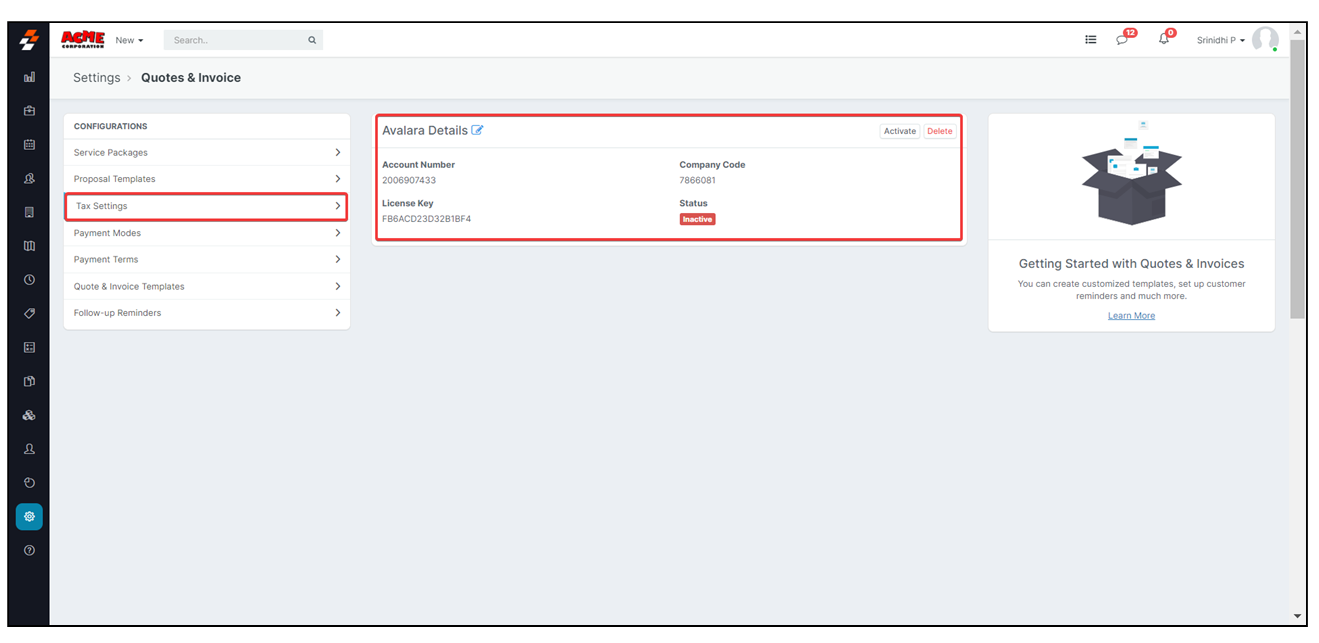The height and width of the screenshot is (643, 1319).
Task: Open the Srinidhi P user dropdown
Action: pos(1220,40)
